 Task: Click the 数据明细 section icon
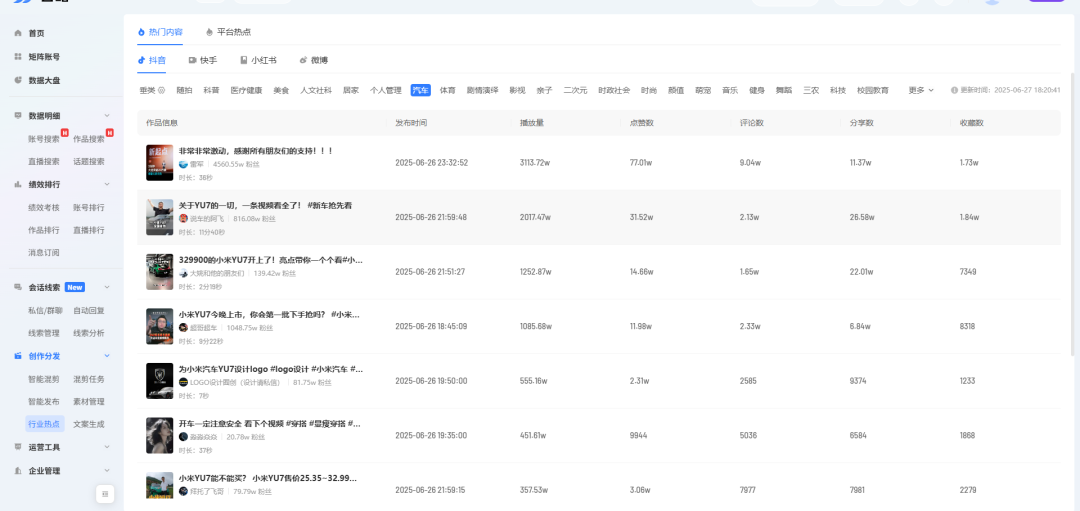pyautogui.click(x=18, y=115)
